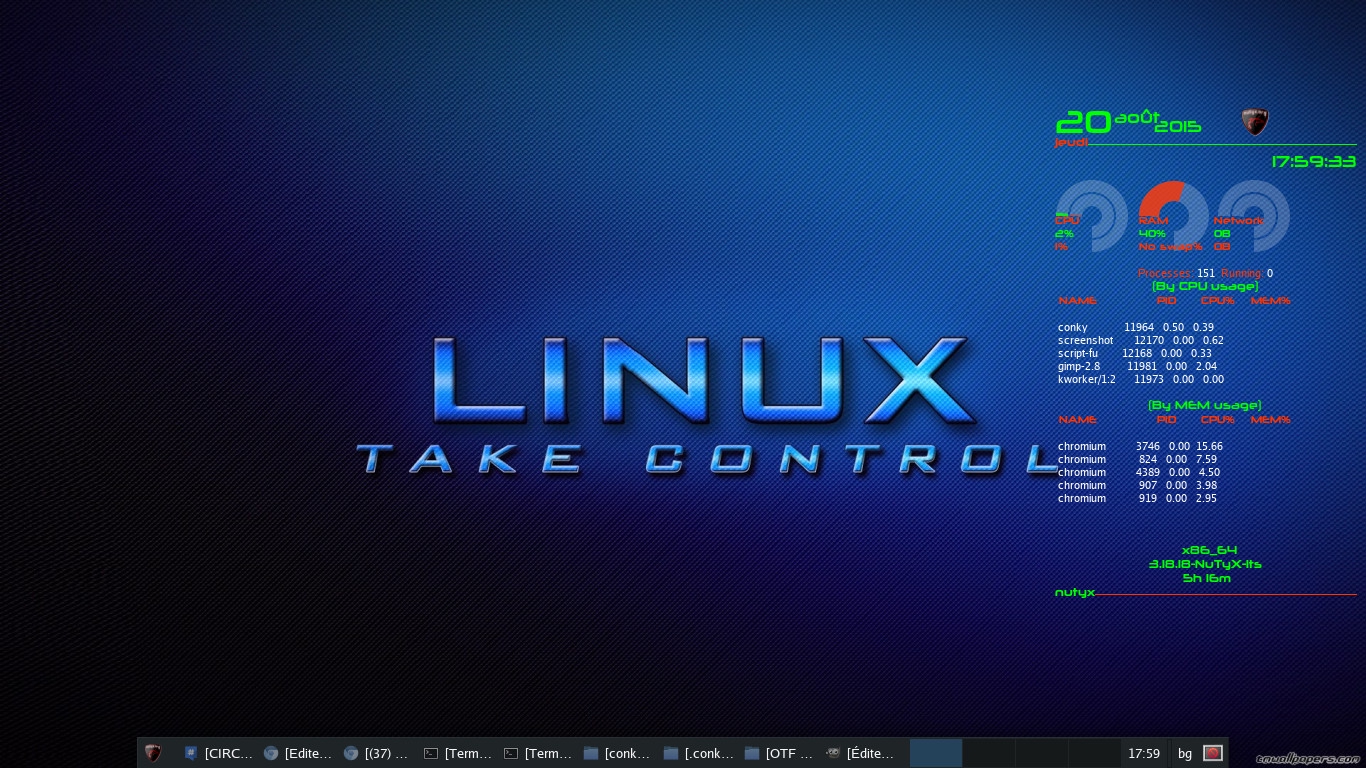Screen dimensions: 1366x768
Task: Click the RAM 40% value
Action: point(1152,233)
